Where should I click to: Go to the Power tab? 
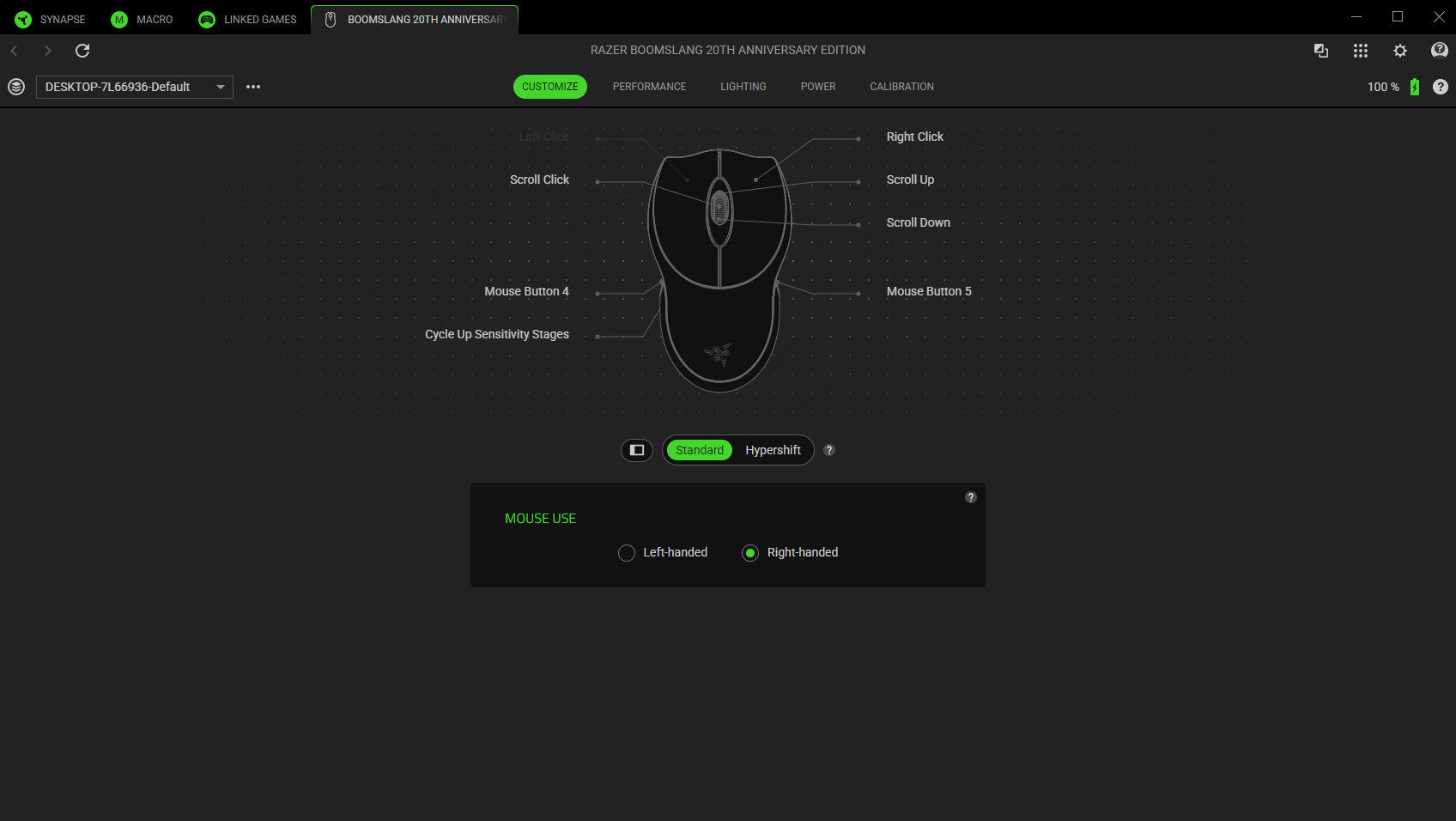[x=818, y=87]
